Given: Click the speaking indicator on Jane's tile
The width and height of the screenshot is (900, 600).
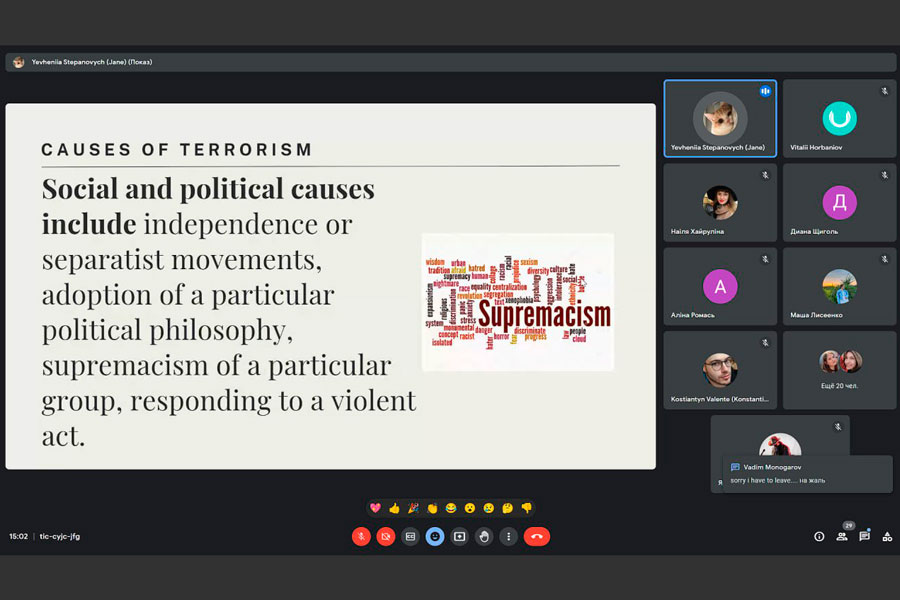Looking at the screenshot, I should tap(765, 91).
